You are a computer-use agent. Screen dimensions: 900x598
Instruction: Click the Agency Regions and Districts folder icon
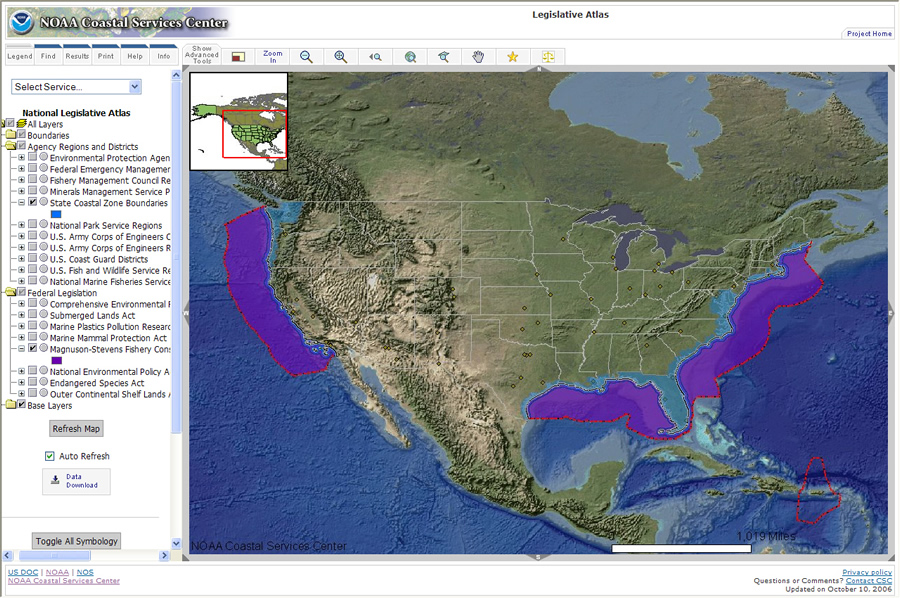point(11,146)
